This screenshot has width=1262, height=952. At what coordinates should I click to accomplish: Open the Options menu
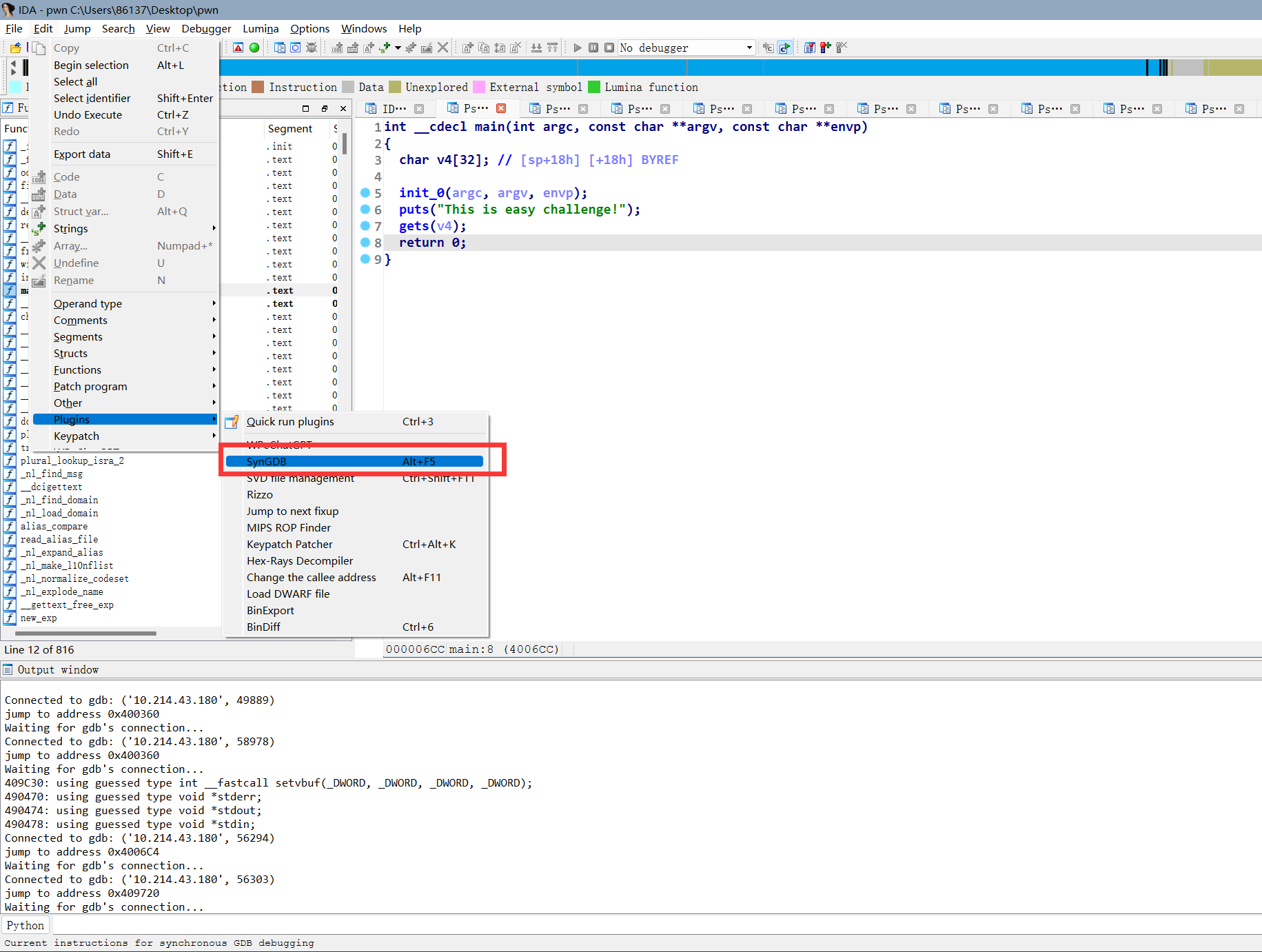pyautogui.click(x=309, y=29)
